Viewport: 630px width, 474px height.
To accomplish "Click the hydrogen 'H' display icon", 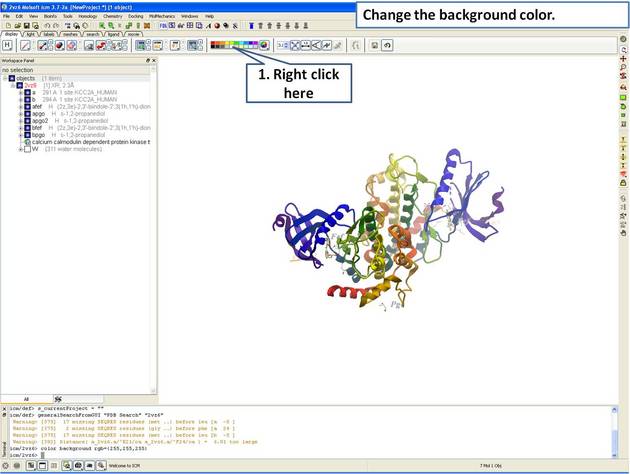I will click(8, 45).
